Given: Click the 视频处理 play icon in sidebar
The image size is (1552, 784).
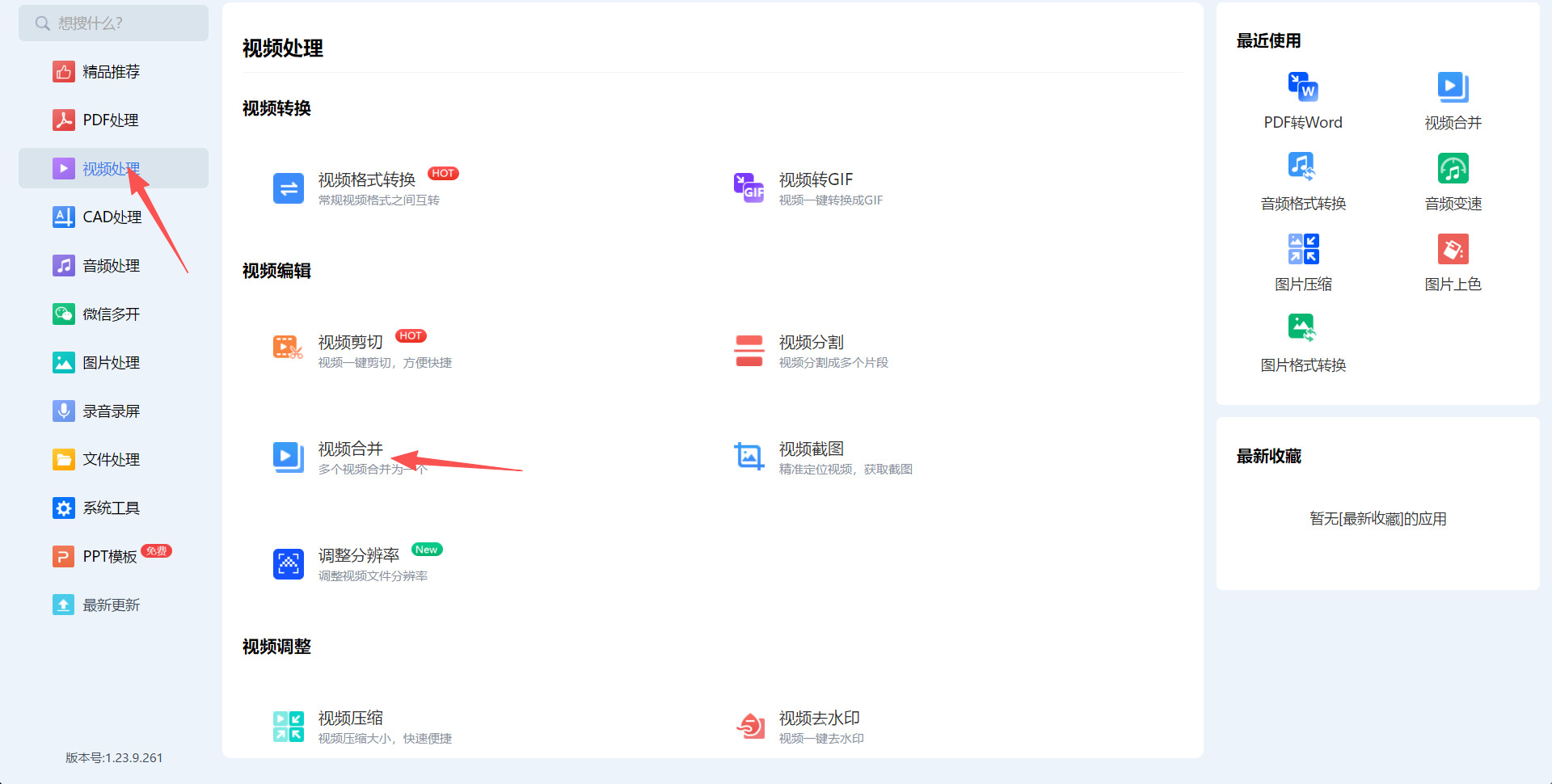Looking at the screenshot, I should coord(63,168).
